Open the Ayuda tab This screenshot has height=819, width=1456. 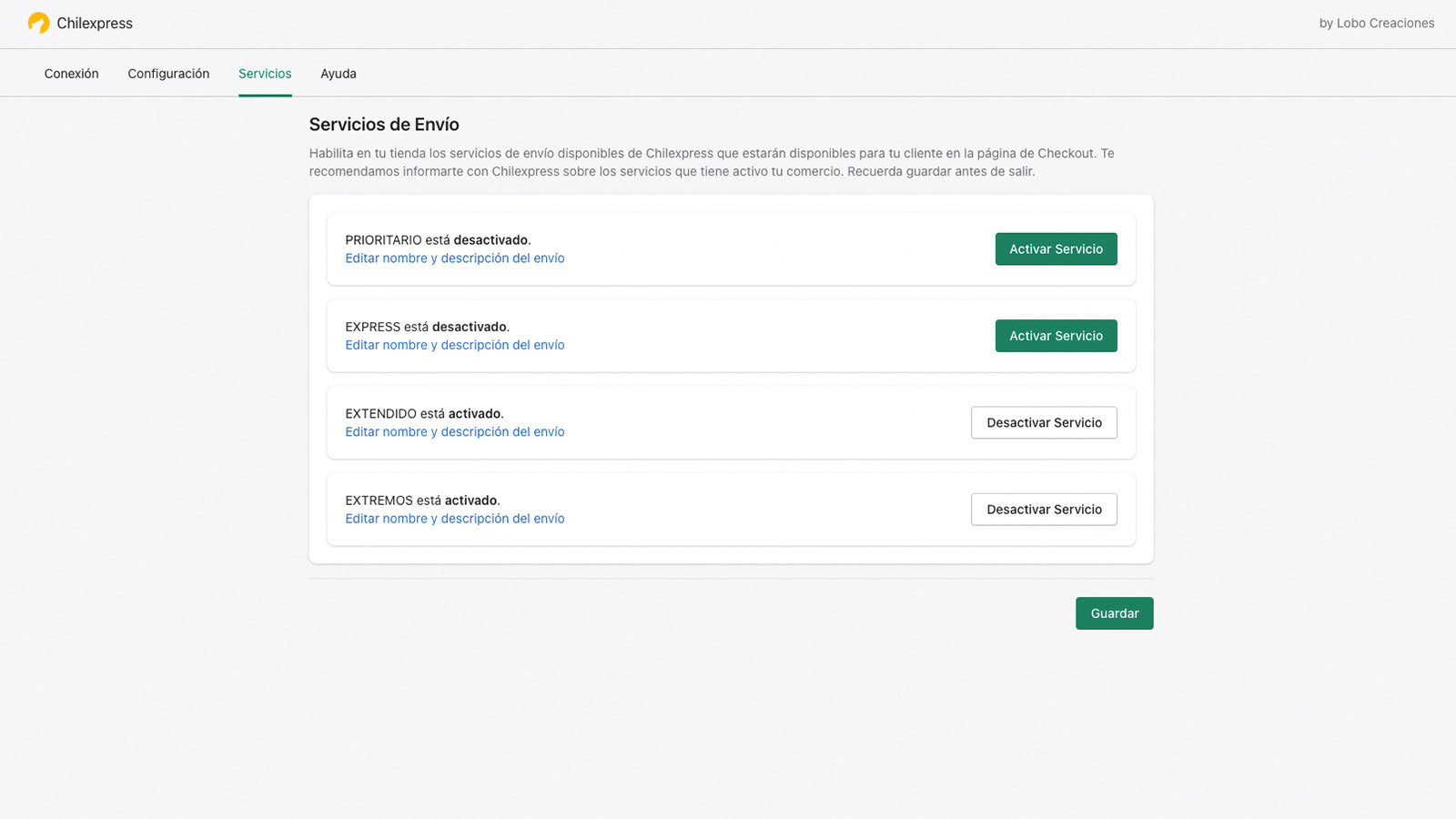[339, 74]
